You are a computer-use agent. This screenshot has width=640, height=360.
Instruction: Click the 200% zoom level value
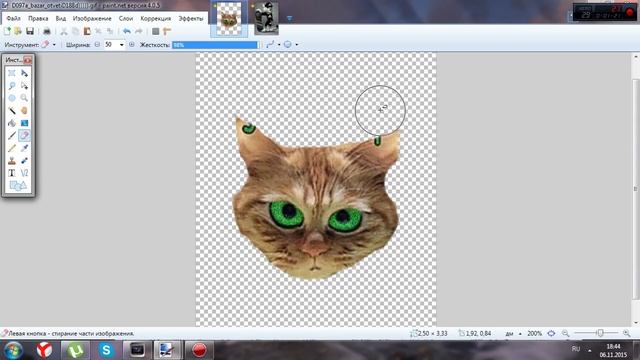(534, 333)
